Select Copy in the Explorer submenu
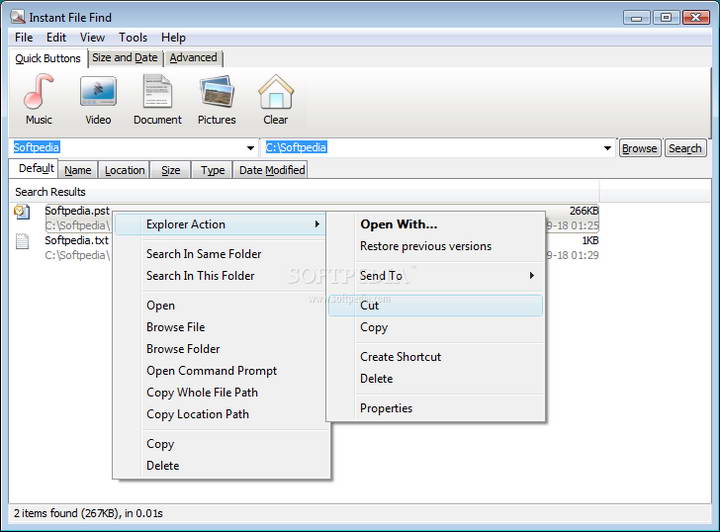This screenshot has width=720, height=532. click(374, 328)
